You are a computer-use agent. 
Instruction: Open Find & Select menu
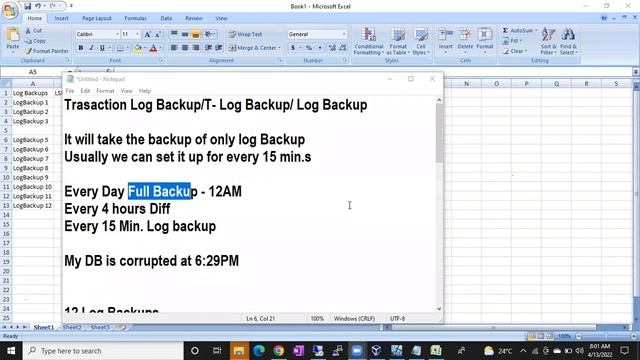point(568,41)
